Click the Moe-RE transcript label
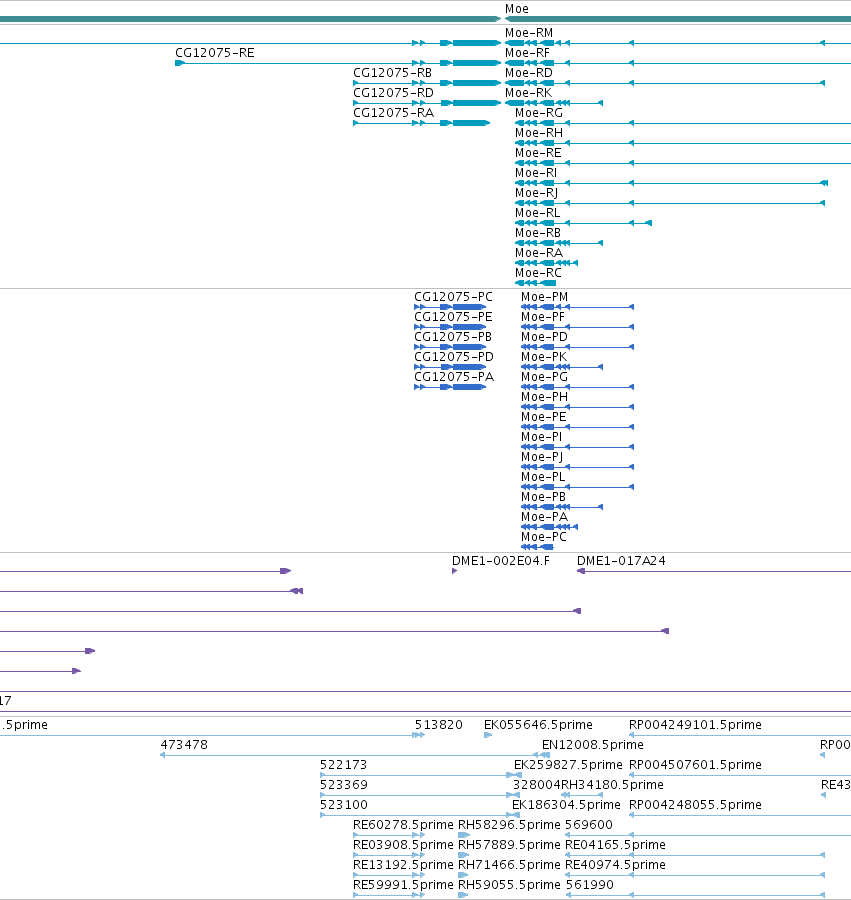The width and height of the screenshot is (851, 900). tap(538, 153)
